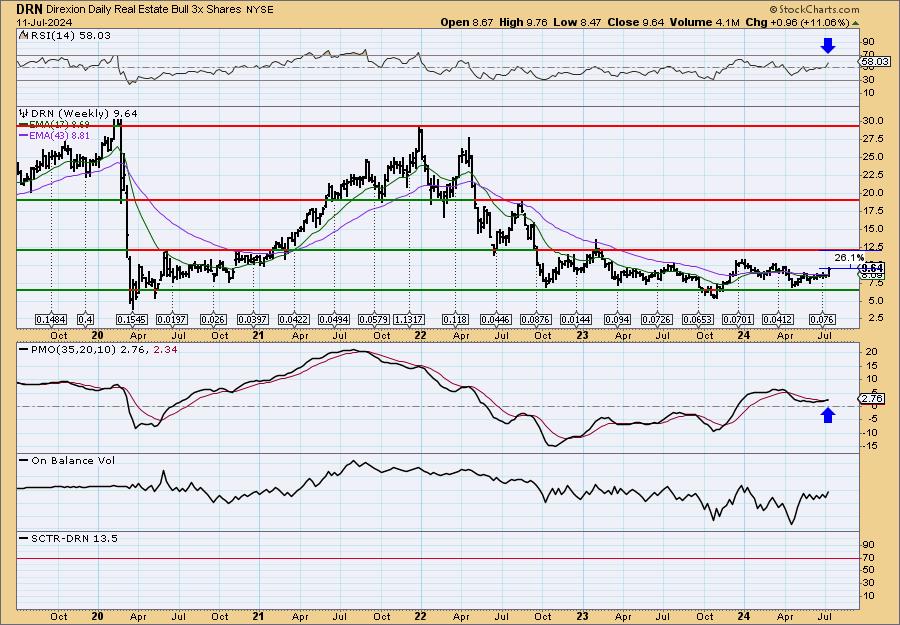900x625 pixels.
Task: Click the 0.0876 dividend marker
Action: [x=536, y=319]
